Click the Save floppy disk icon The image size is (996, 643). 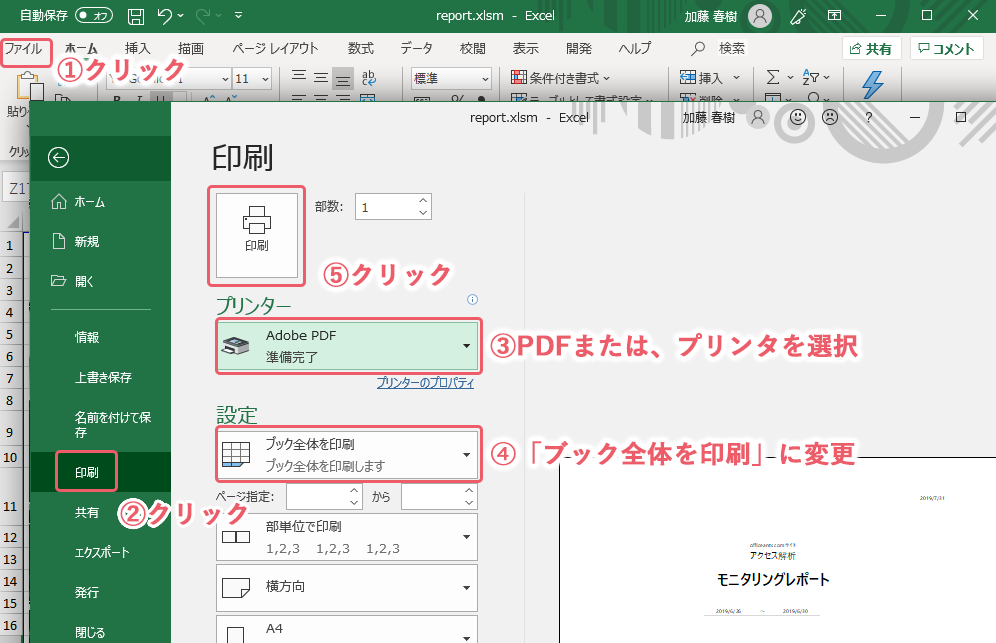pos(136,16)
